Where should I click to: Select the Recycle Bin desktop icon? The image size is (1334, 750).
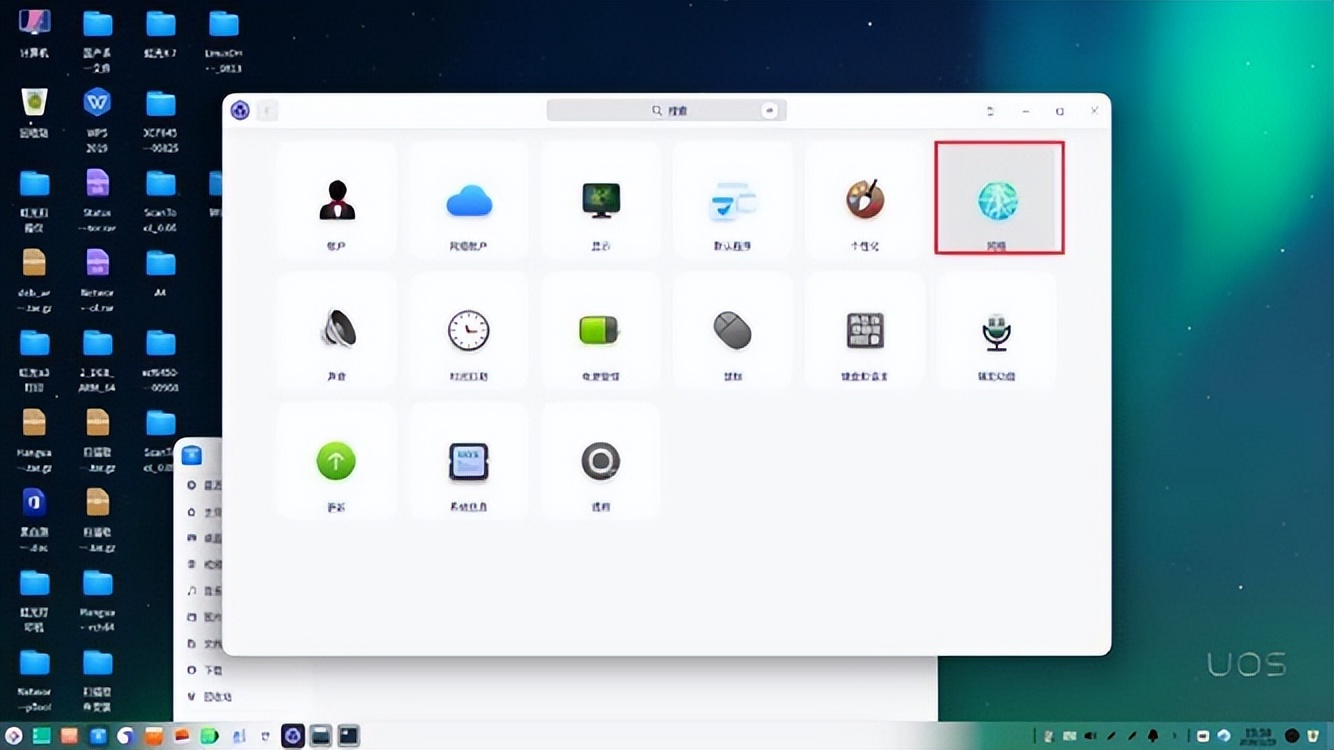[x=35, y=112]
